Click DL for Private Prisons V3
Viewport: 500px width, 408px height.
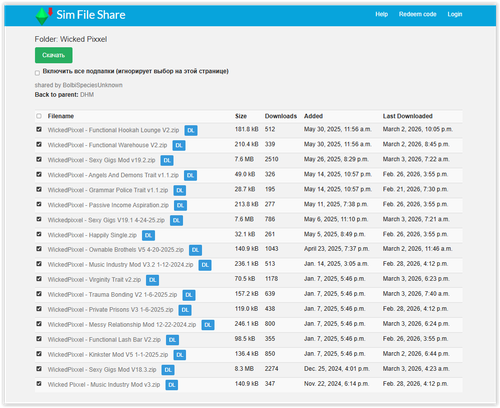(185, 310)
